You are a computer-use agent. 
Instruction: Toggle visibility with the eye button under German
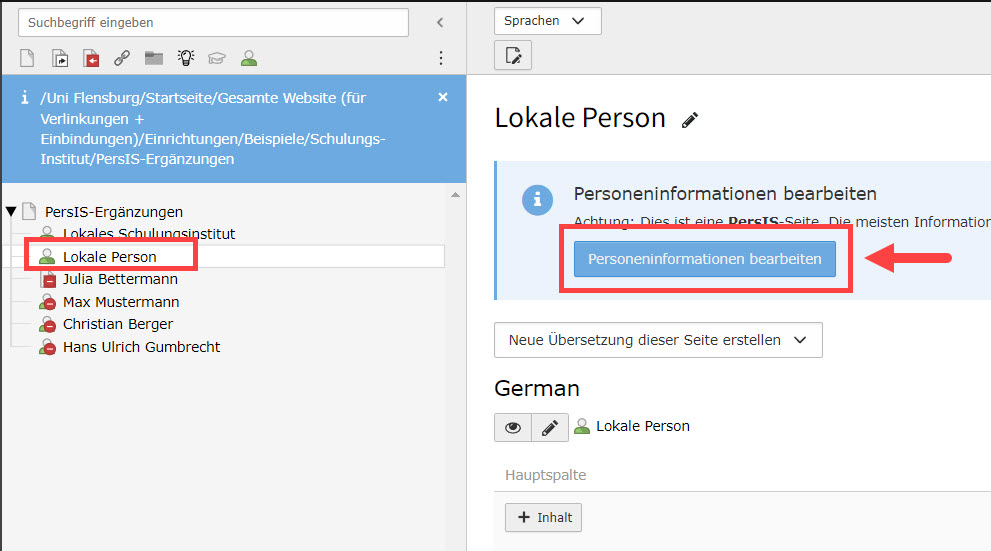point(513,427)
